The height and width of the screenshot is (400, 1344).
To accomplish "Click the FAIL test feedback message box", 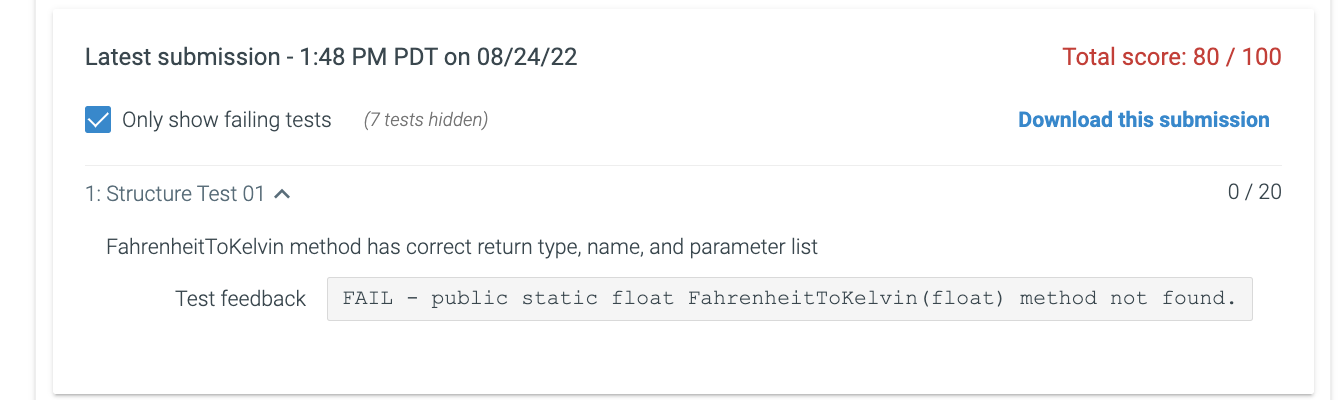I will (x=790, y=298).
